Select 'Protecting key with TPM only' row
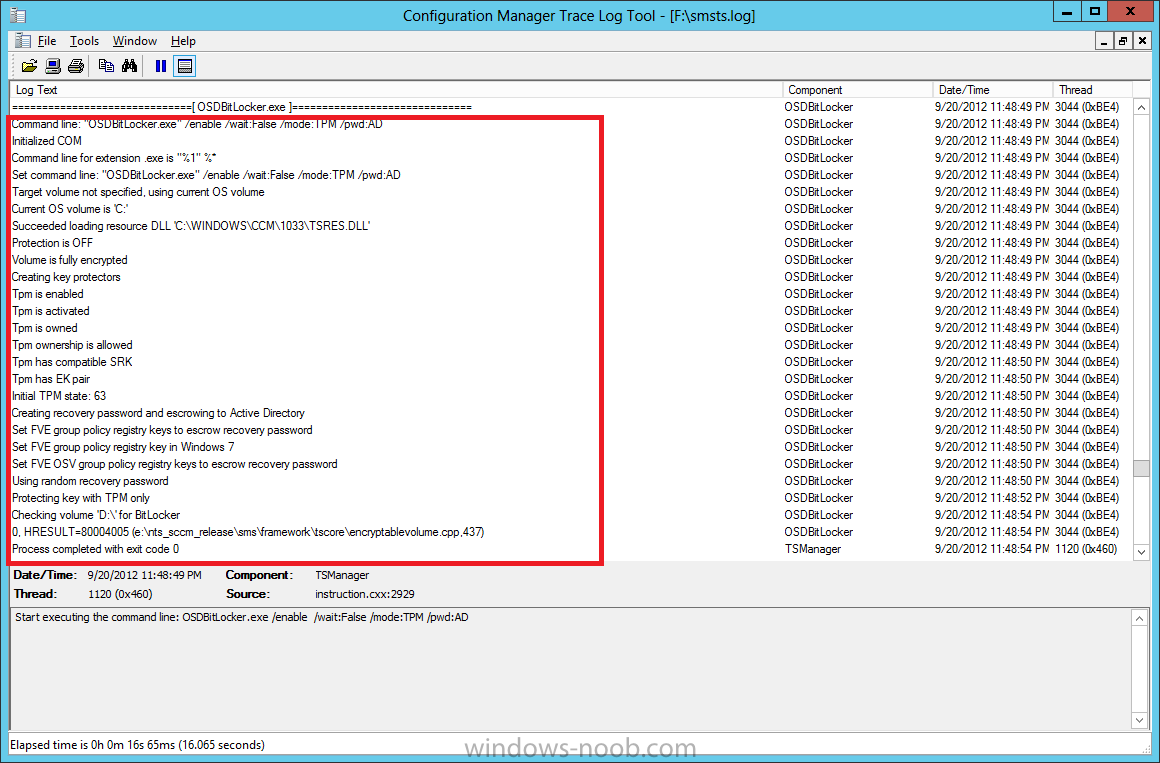The height and width of the screenshot is (763, 1160). (571, 498)
